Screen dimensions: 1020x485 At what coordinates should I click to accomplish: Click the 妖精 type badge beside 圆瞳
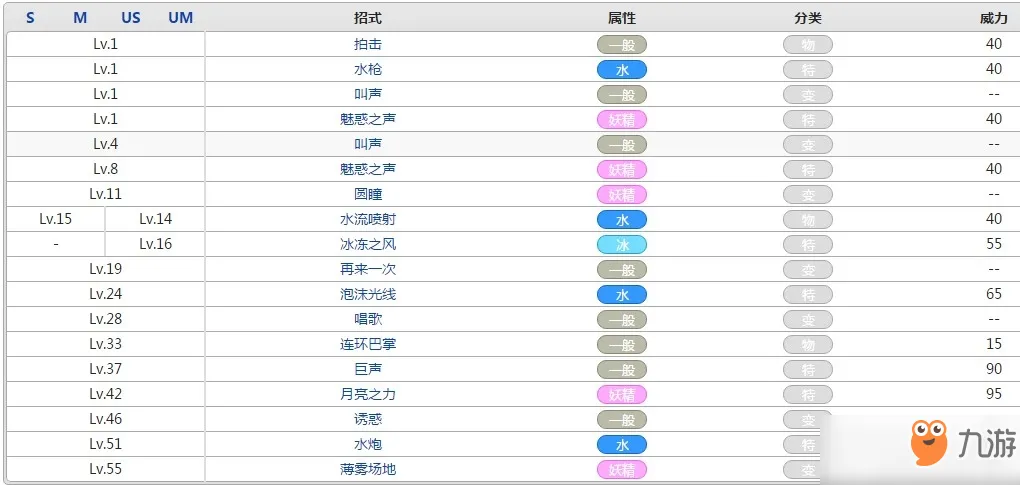point(622,194)
